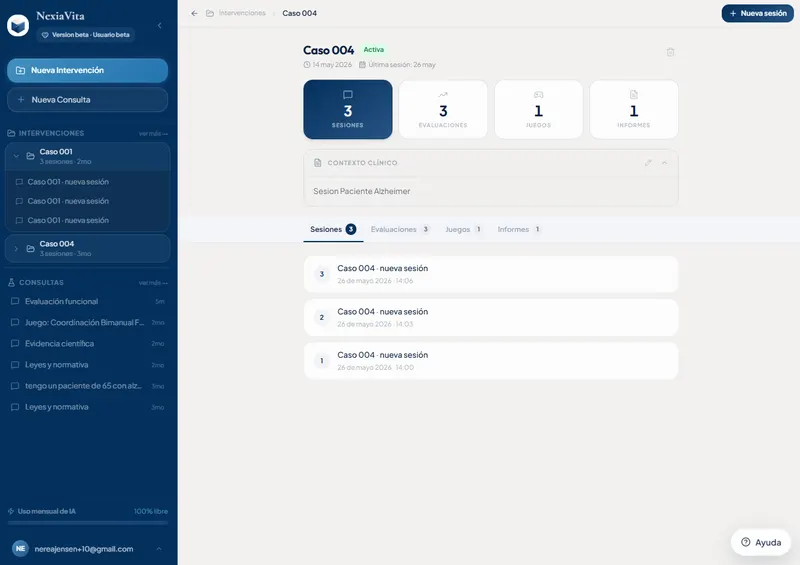This screenshot has height=565, width=800.
Task: Open the Juegos stat card
Action: click(x=538, y=109)
